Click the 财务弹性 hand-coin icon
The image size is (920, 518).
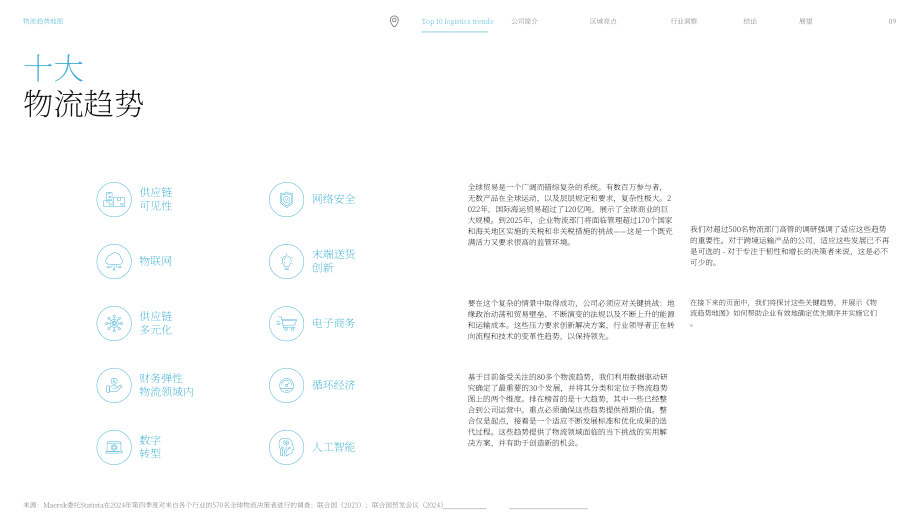pyautogui.click(x=114, y=385)
